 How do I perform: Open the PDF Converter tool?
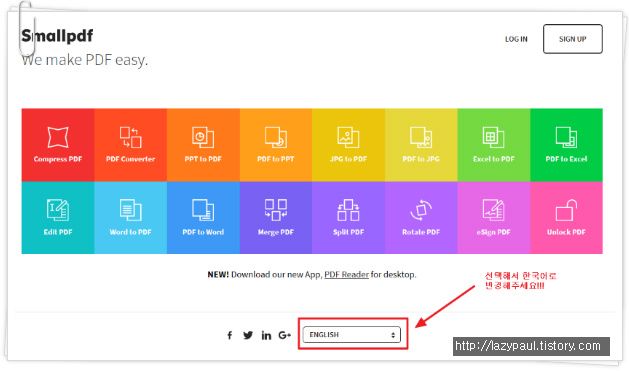pyautogui.click(x=130, y=145)
